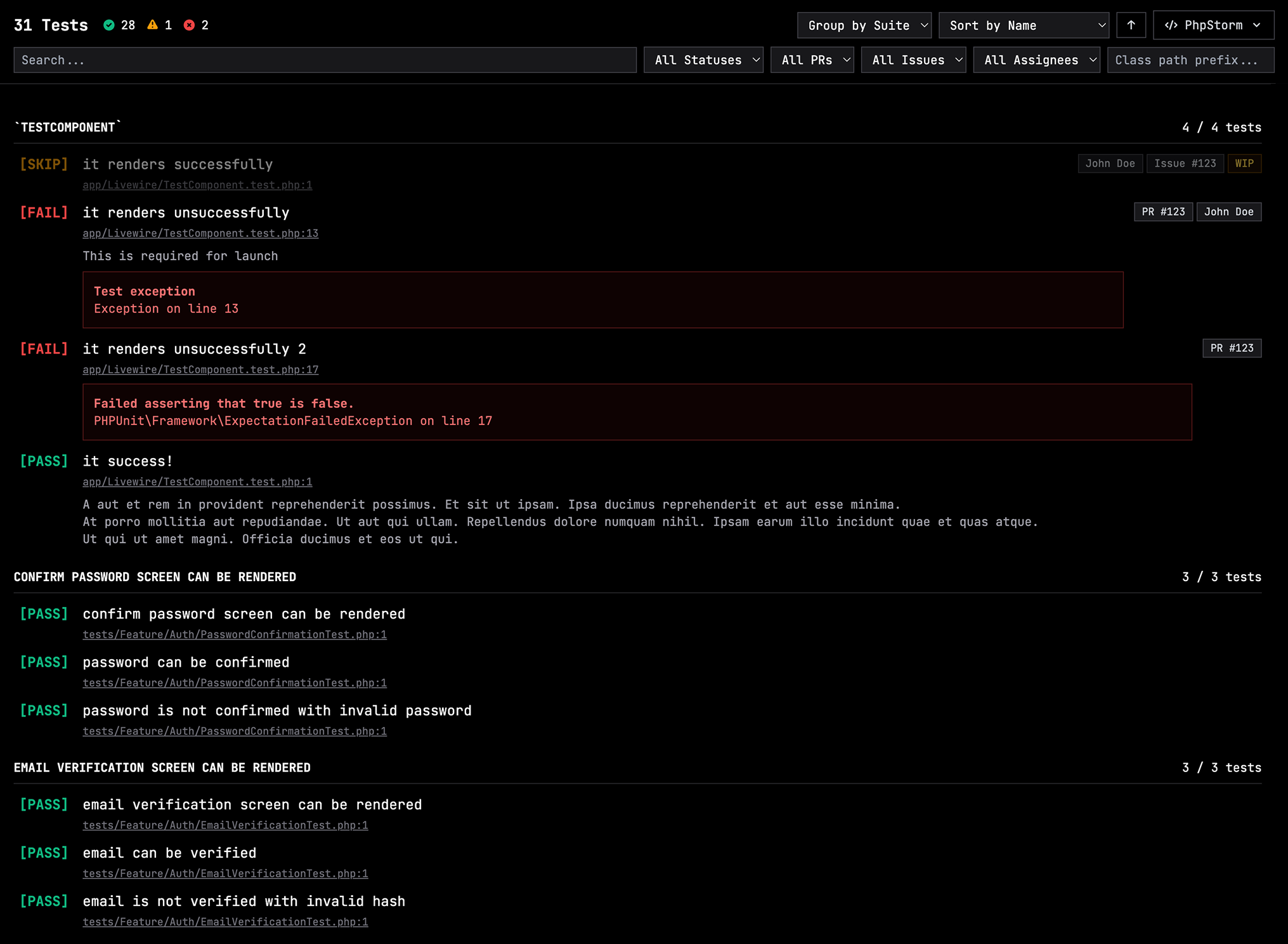The image size is (1288, 944).
Task: Click John Doe badge on 'it renders unsuccessfully'
Action: pyautogui.click(x=1228, y=212)
